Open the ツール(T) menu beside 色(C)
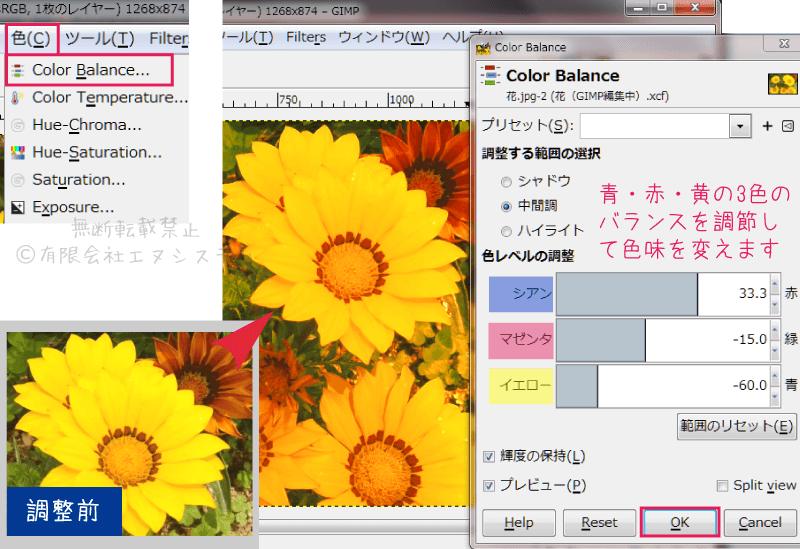 (100, 39)
